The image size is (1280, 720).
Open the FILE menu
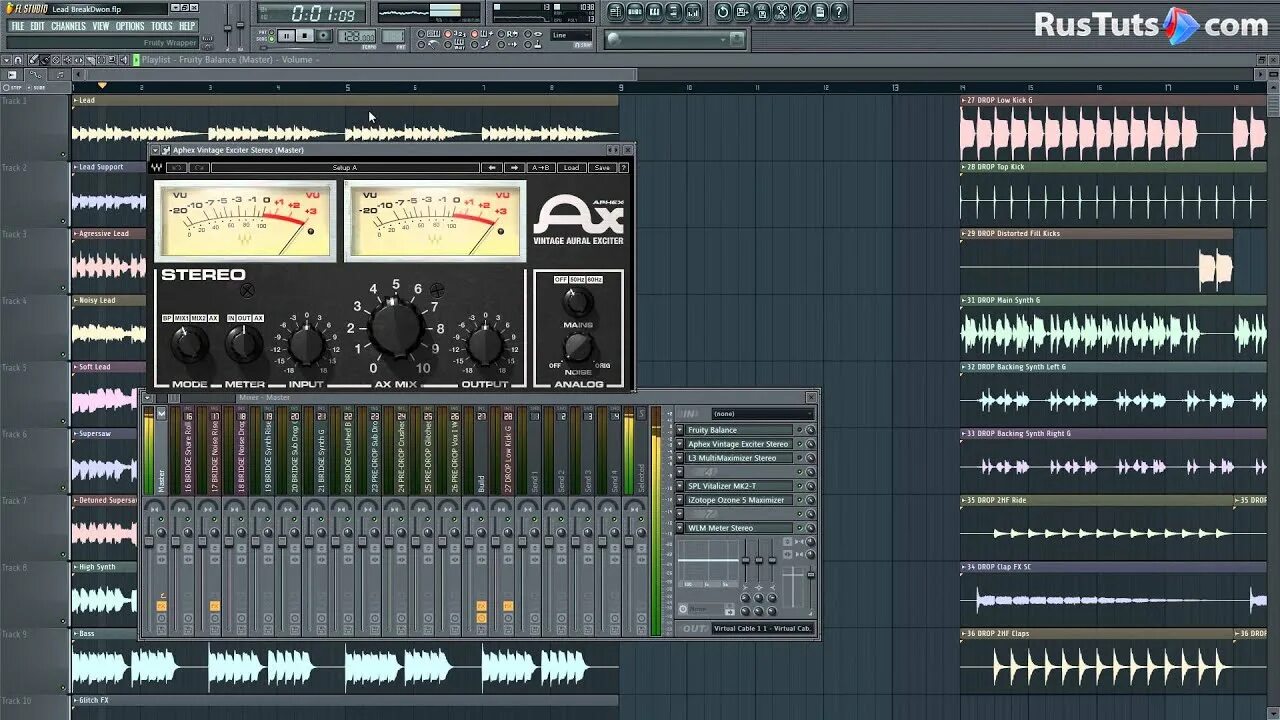pyautogui.click(x=18, y=26)
